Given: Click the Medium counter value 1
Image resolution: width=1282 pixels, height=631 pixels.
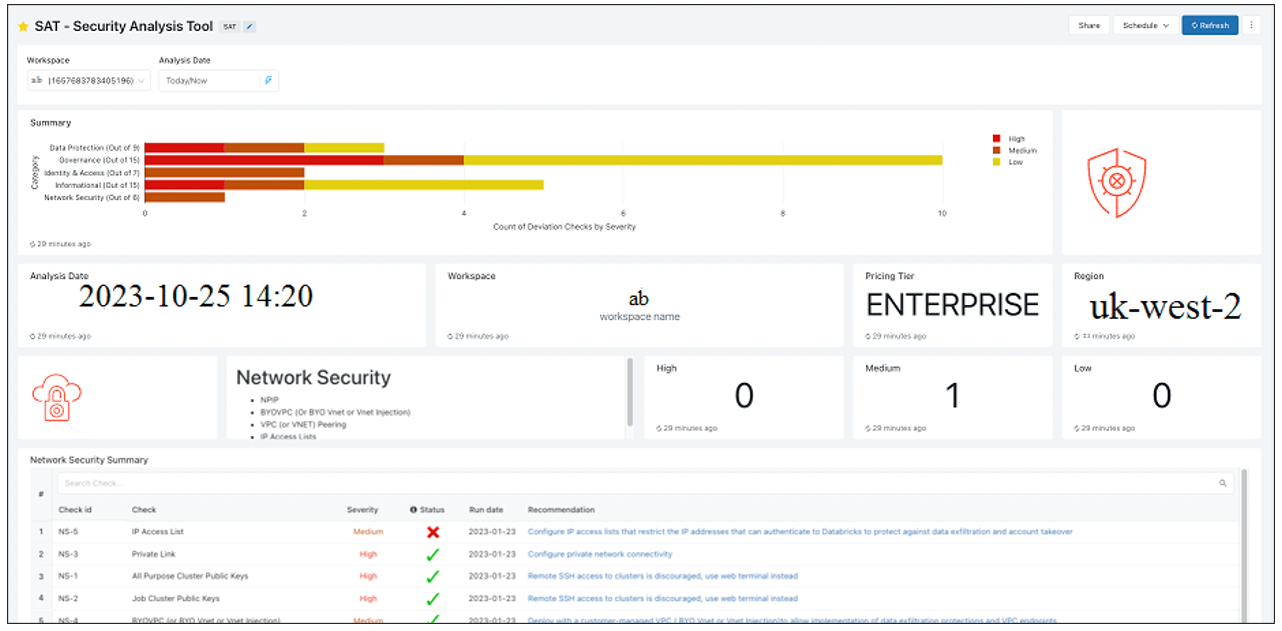Looking at the screenshot, I should click(x=952, y=396).
